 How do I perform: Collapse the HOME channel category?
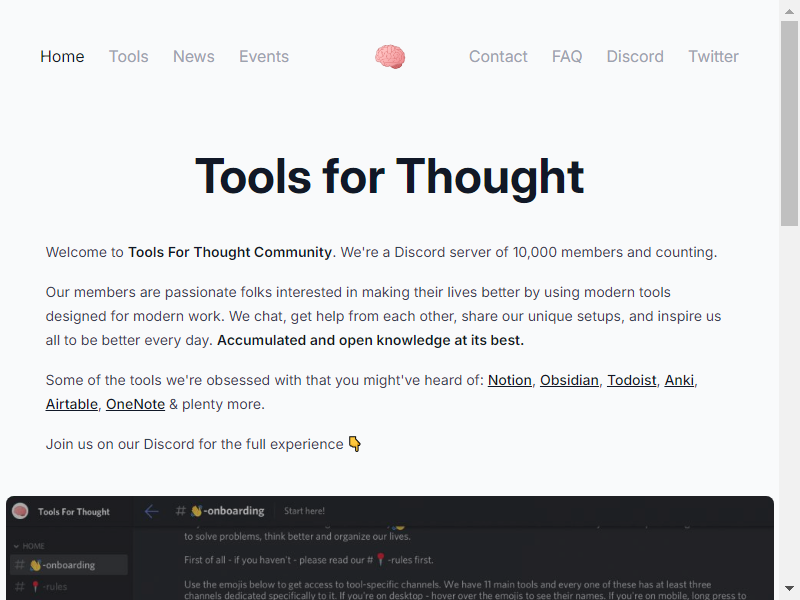(29, 546)
